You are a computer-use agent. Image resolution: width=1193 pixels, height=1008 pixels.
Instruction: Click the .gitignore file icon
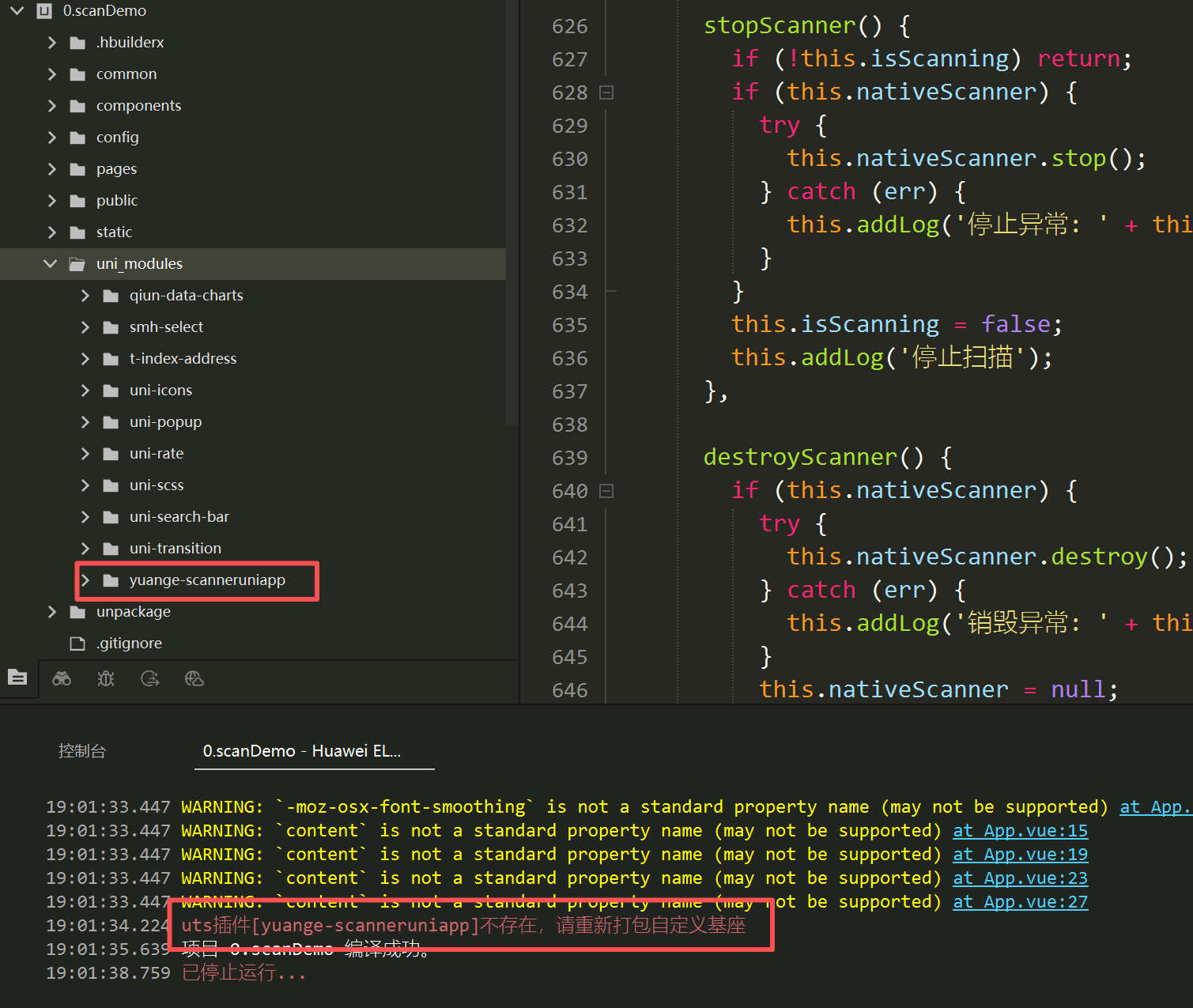(77, 644)
